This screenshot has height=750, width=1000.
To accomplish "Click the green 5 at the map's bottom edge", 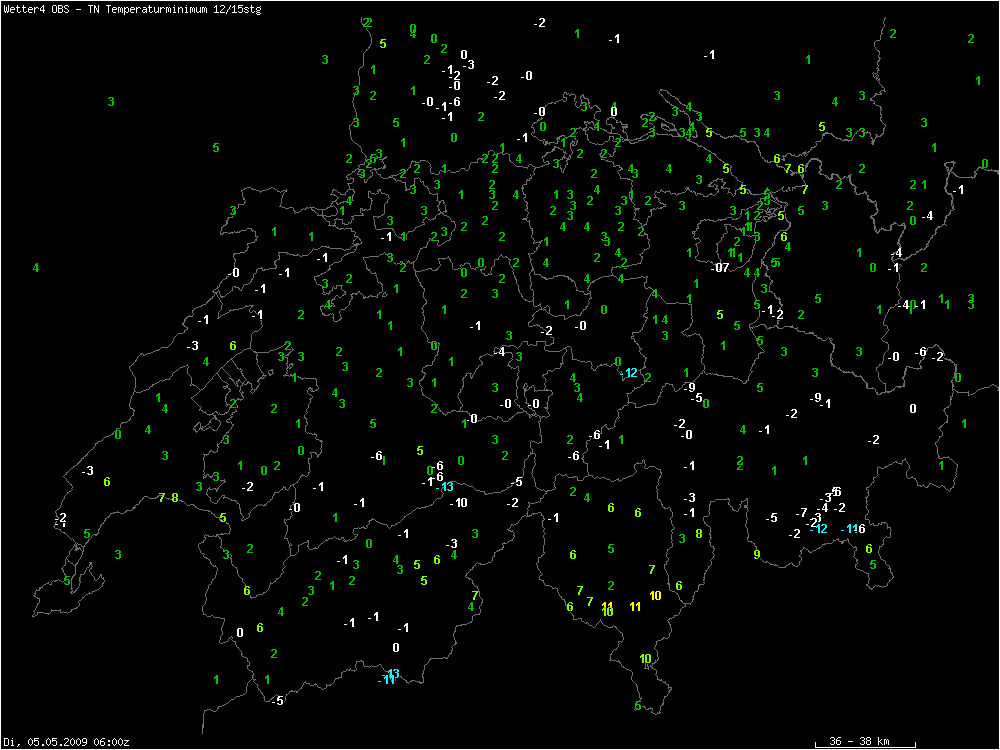I will (x=638, y=706).
